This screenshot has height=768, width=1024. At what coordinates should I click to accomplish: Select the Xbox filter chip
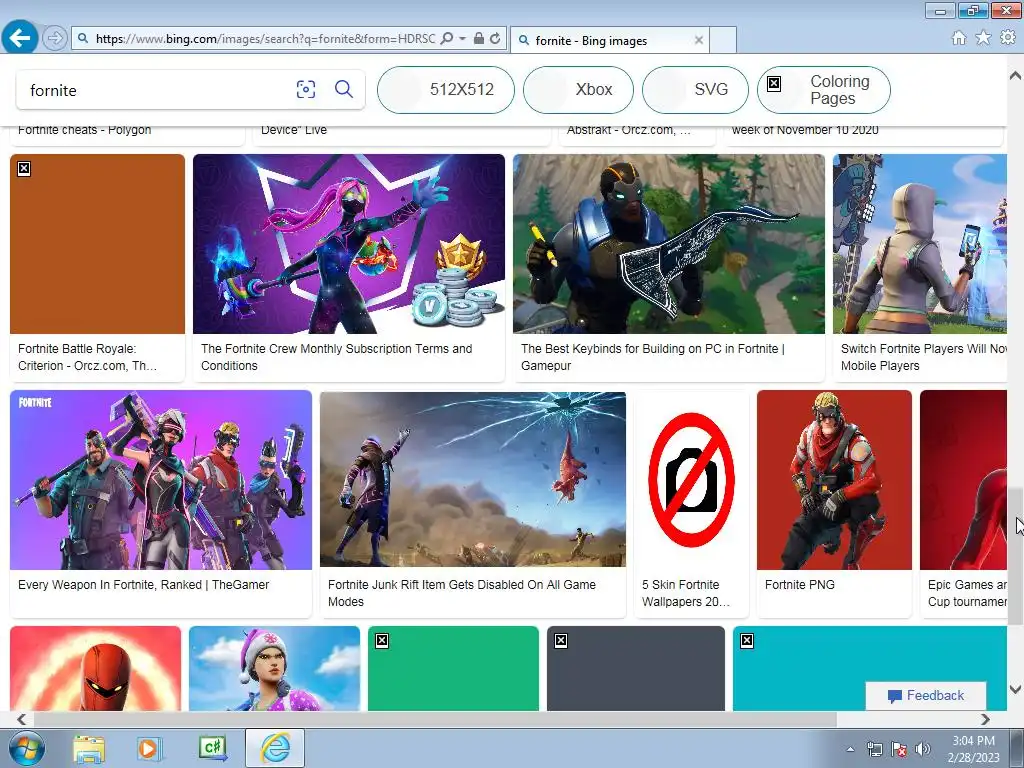578,89
